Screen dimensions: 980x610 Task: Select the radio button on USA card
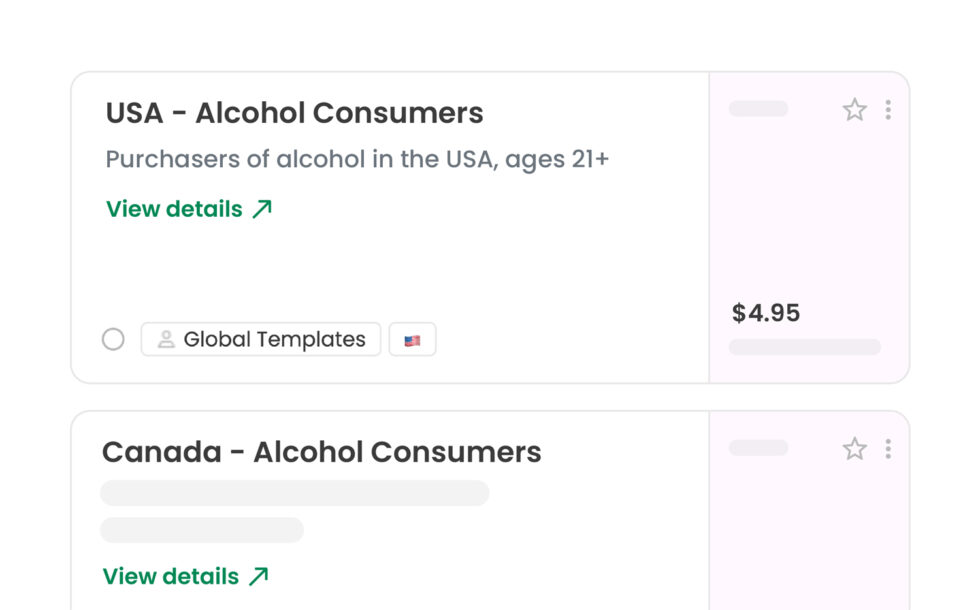[x=113, y=339]
